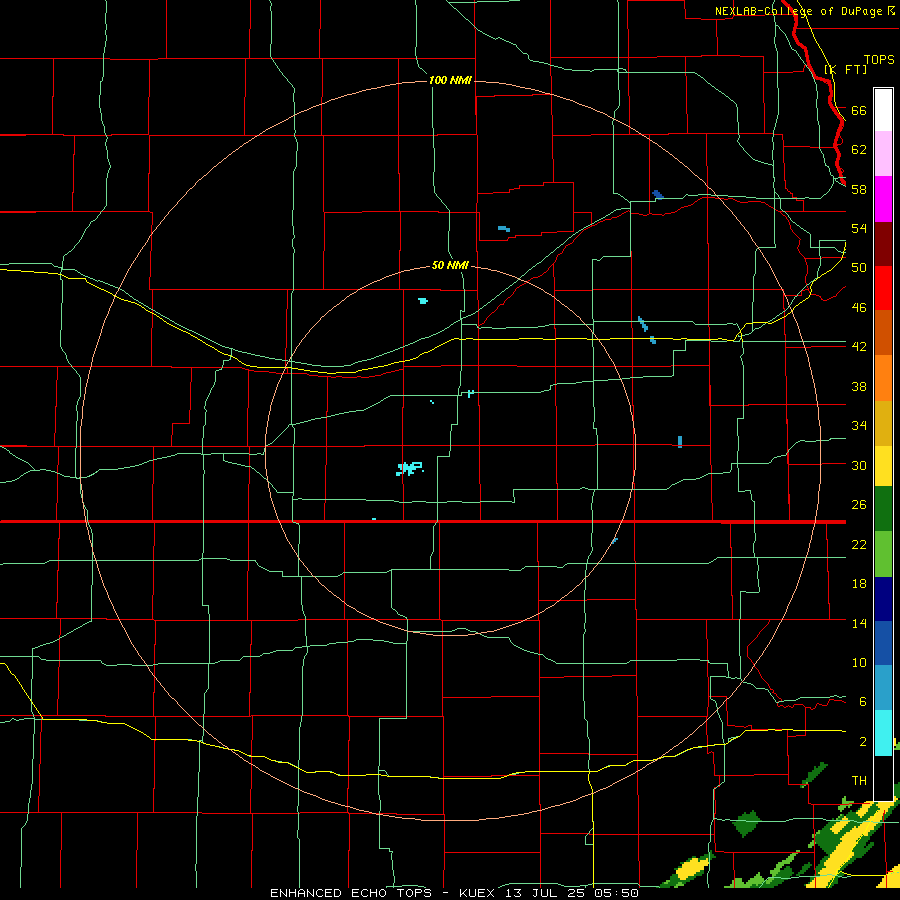900x900 pixels.
Task: Click the 50 NMI range ring label
Action: 450,265
